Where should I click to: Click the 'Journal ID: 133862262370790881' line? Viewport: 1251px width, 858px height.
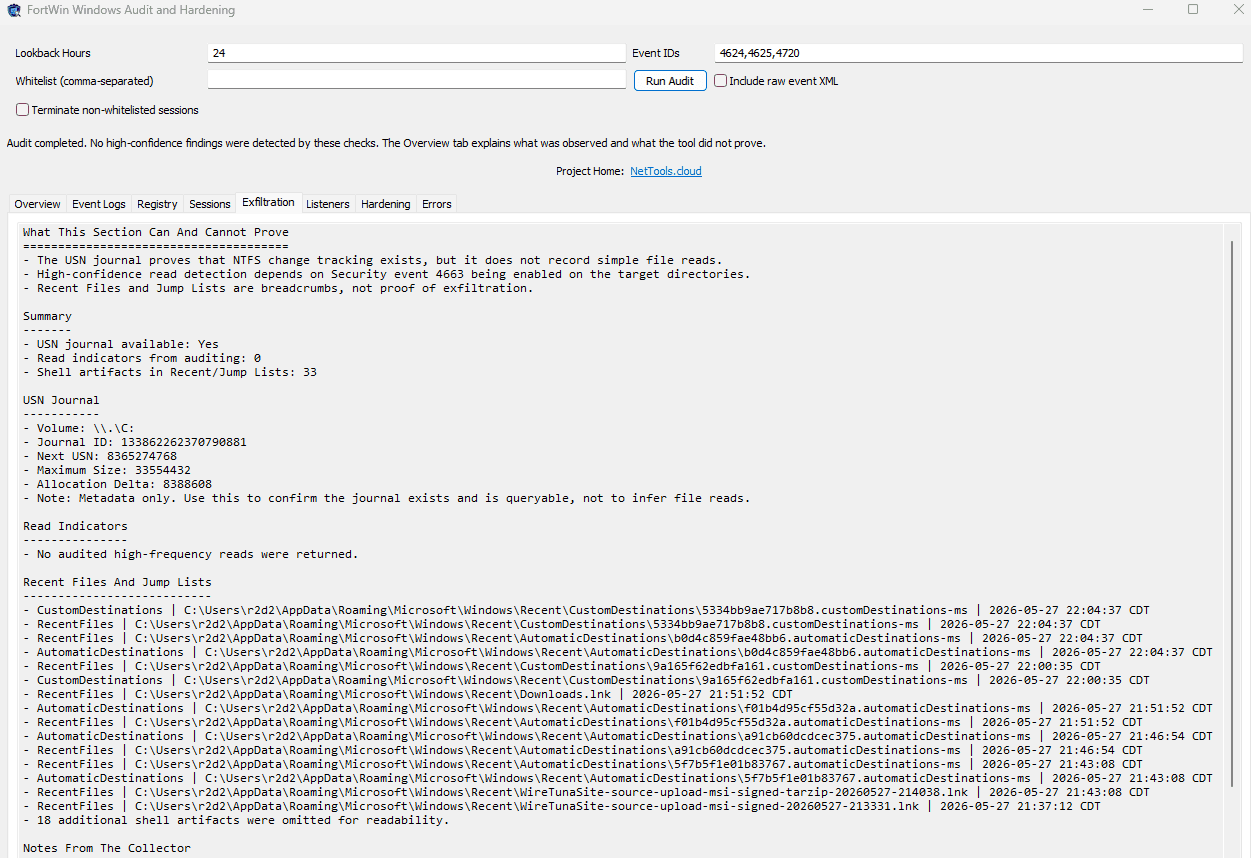coord(135,442)
